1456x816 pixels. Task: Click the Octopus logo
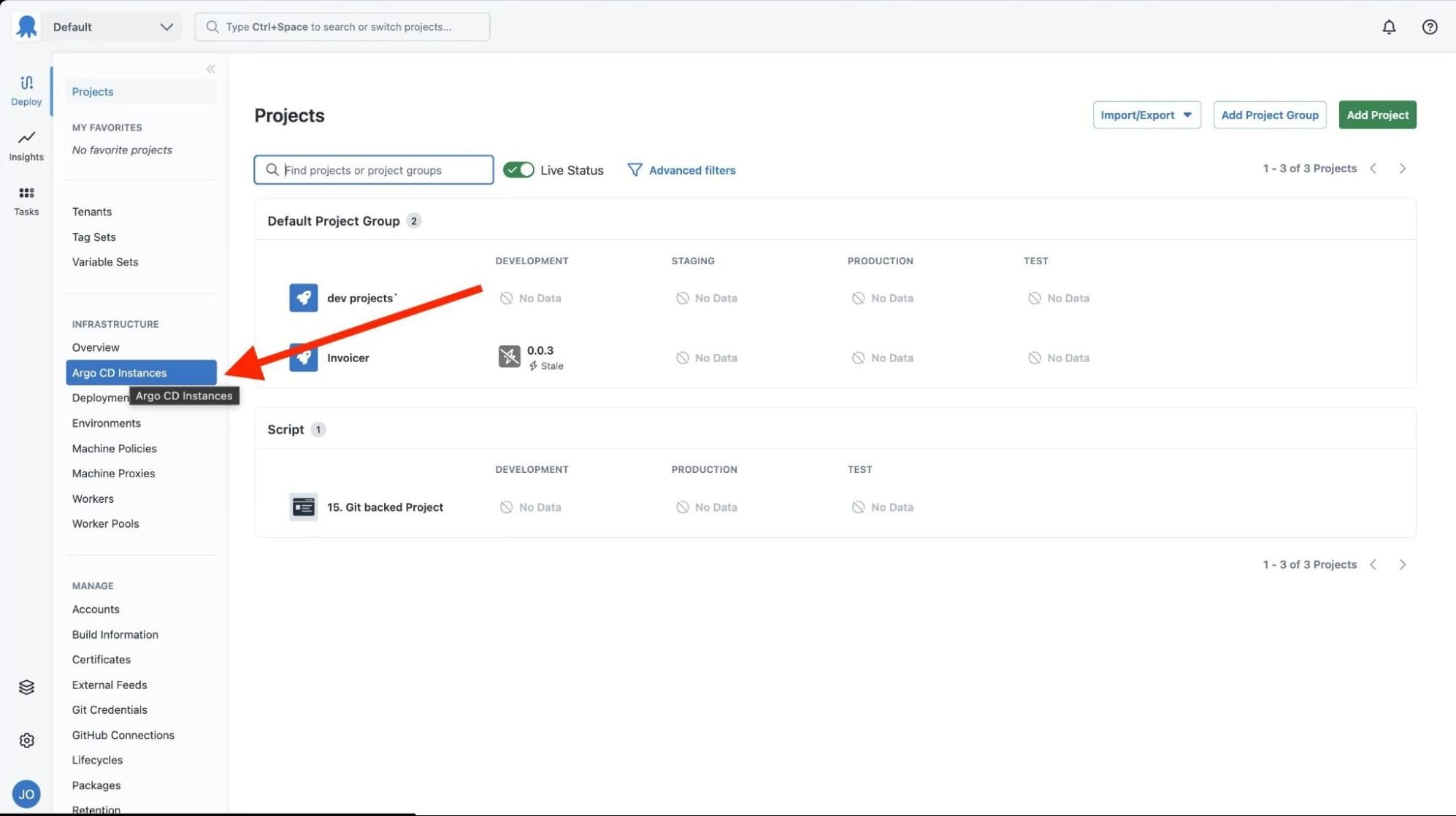tap(26, 26)
